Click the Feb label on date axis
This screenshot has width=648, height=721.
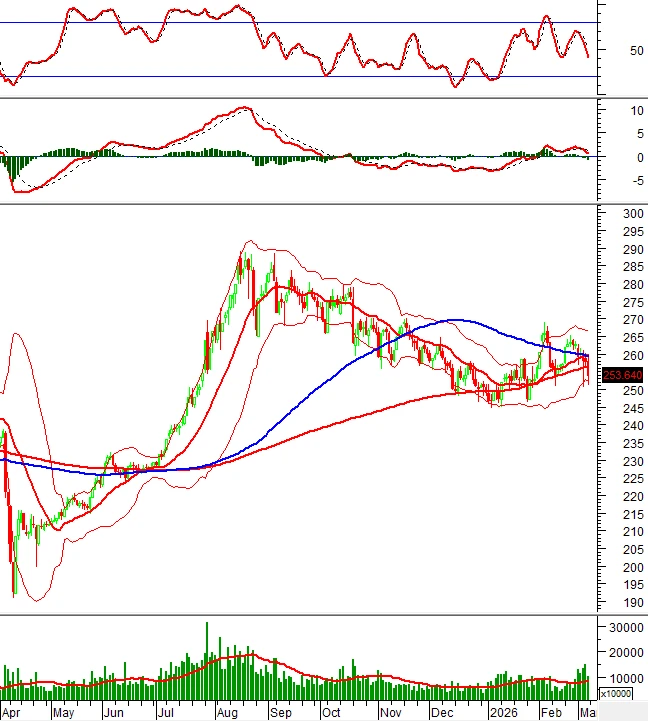coord(549,713)
